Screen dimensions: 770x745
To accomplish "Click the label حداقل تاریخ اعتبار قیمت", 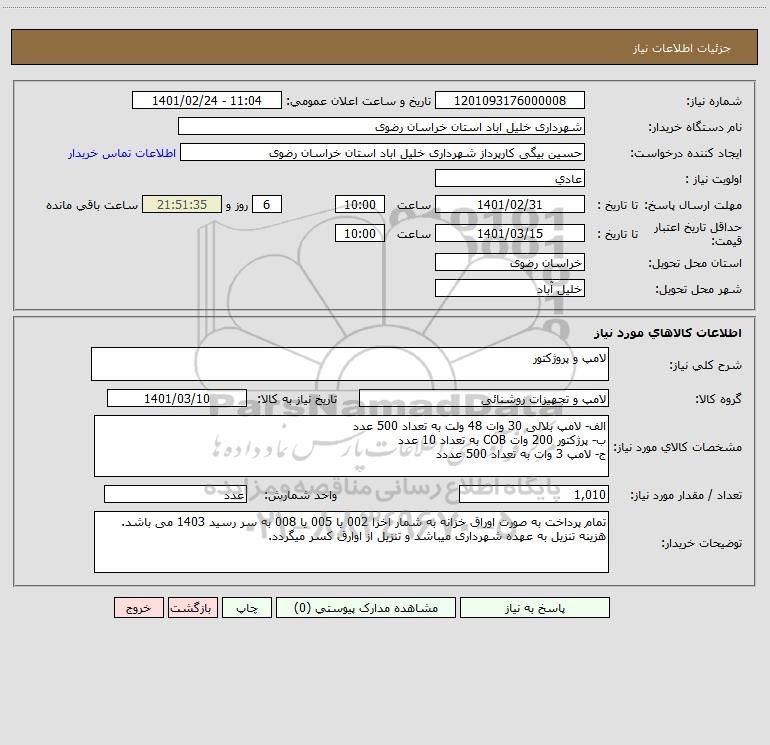I will pyautogui.click(x=698, y=234).
